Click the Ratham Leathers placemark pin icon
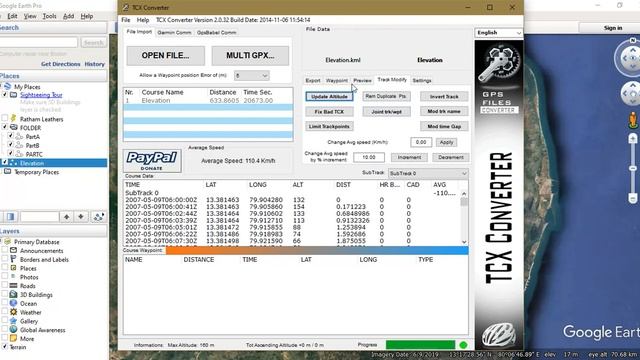The image size is (640, 360). point(13,118)
